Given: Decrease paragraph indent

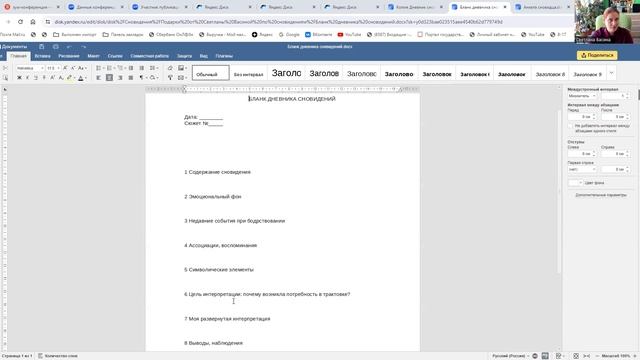Looking at the screenshot, I should click(x=131, y=68).
